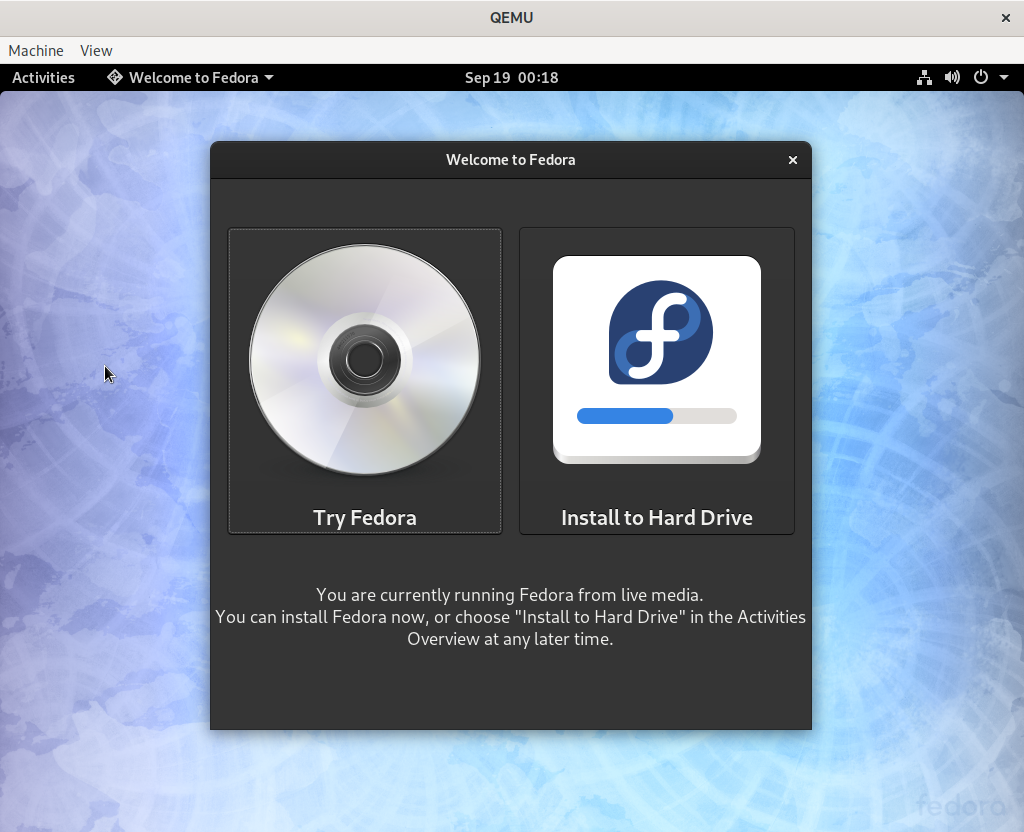1024x832 pixels.
Task: Click the QEMU window title text
Action: [x=511, y=18]
